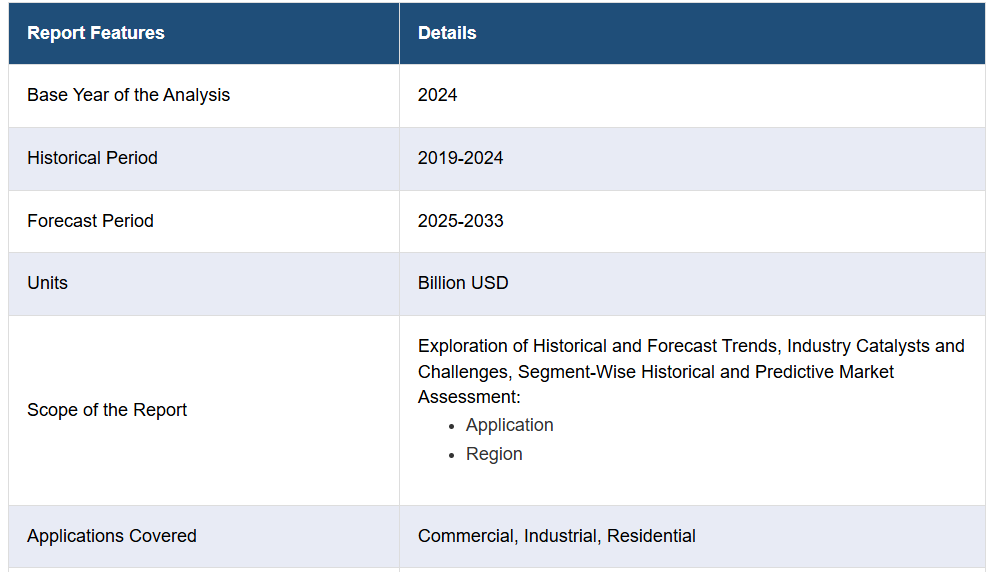The image size is (988, 572).
Task: Open the Application bullet item
Action: click(509, 425)
